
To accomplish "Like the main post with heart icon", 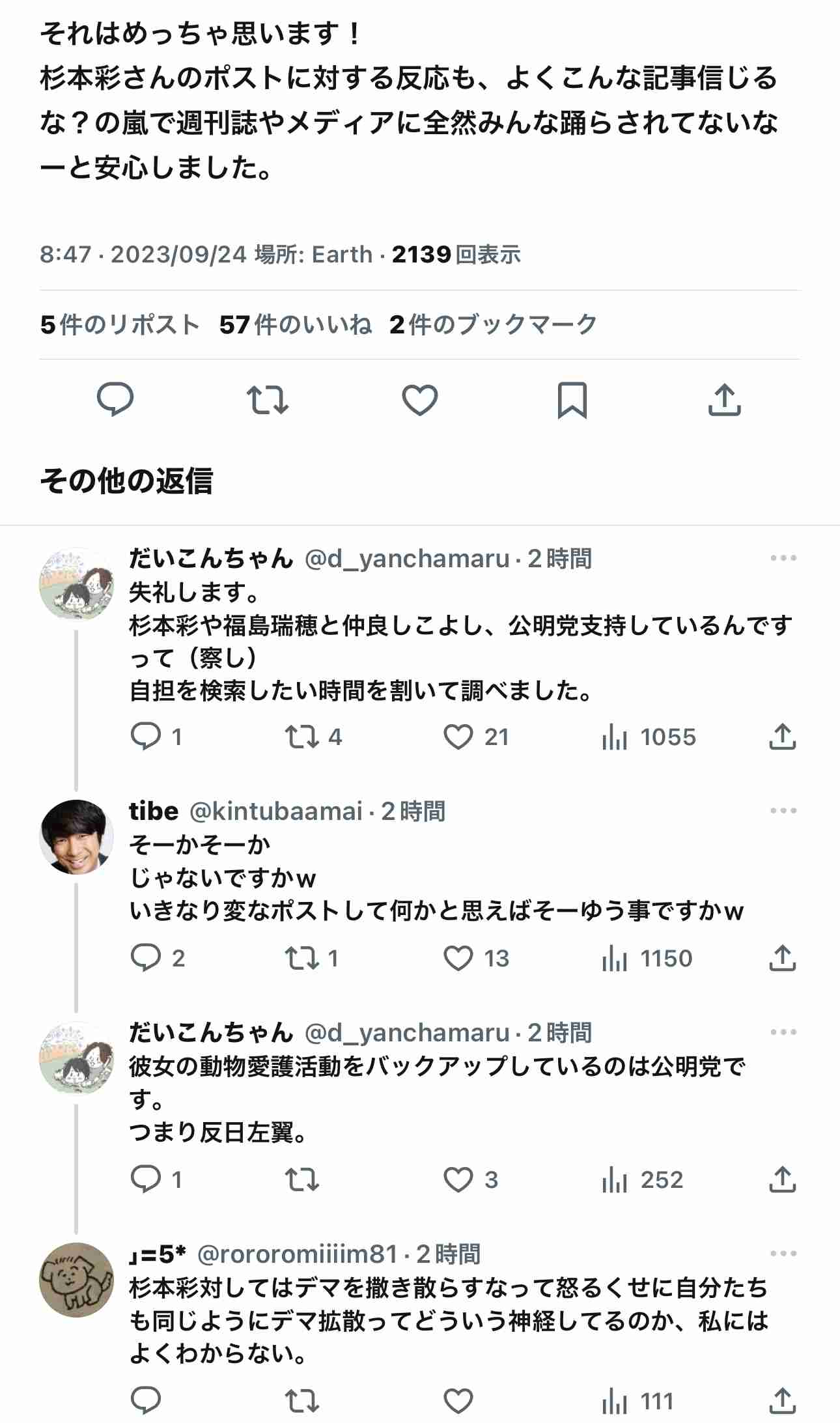I will point(420,399).
